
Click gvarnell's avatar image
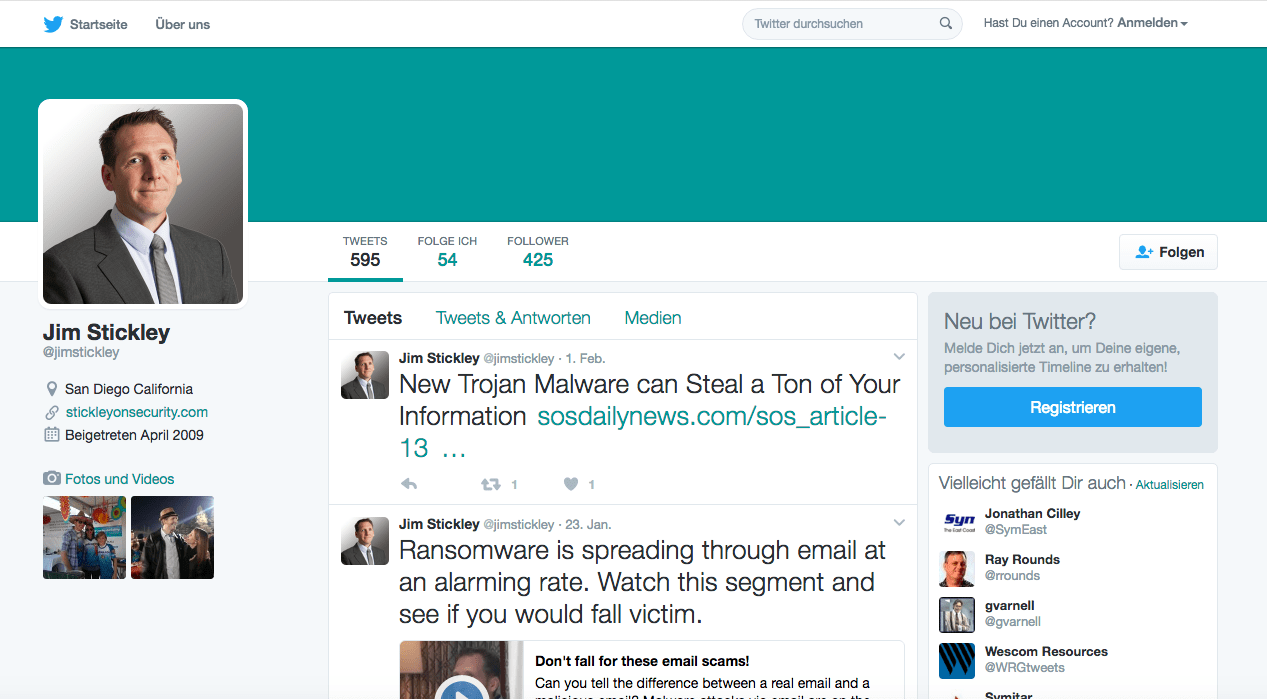click(957, 614)
